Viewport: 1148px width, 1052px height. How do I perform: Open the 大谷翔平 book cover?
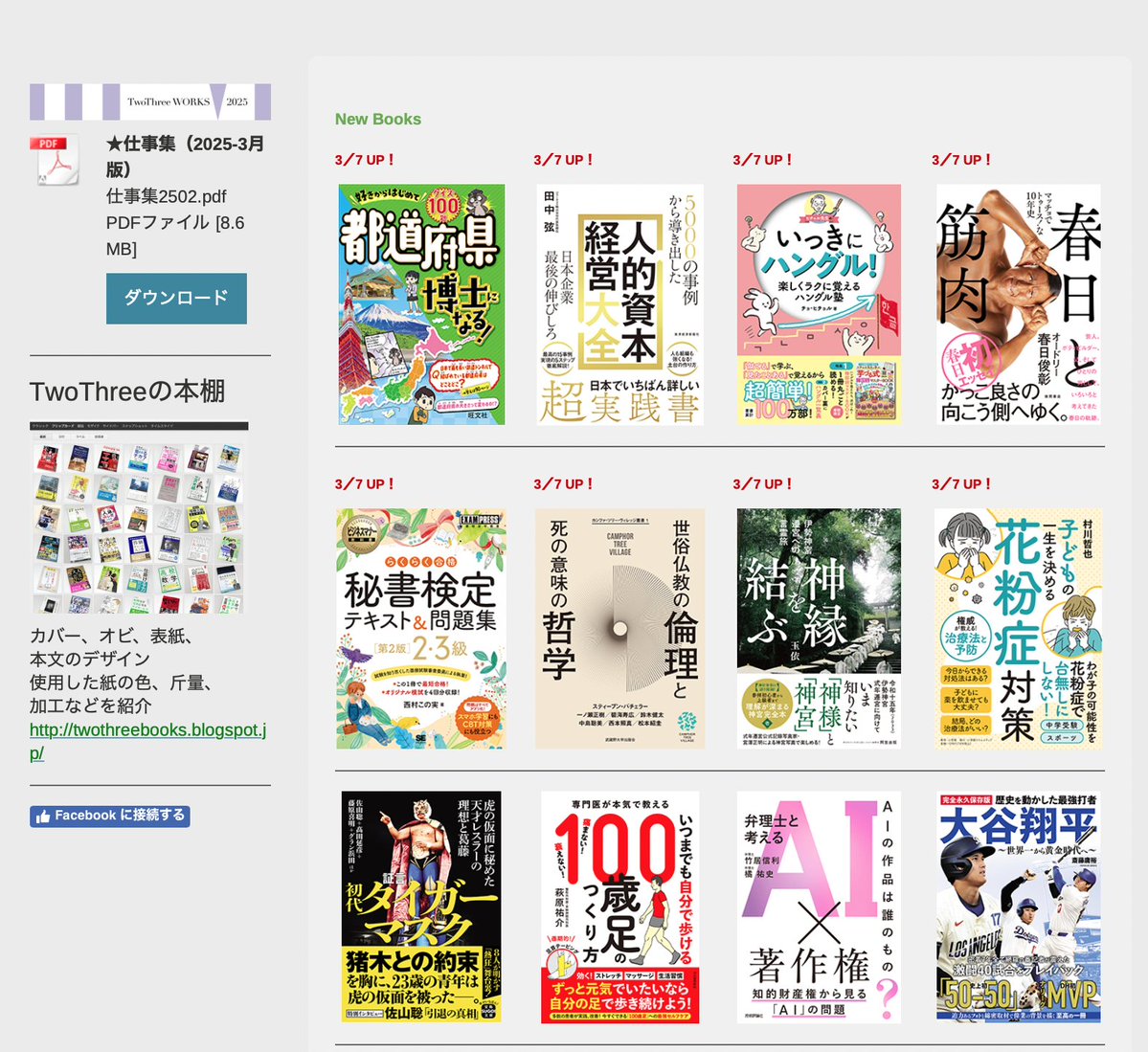tap(1019, 907)
